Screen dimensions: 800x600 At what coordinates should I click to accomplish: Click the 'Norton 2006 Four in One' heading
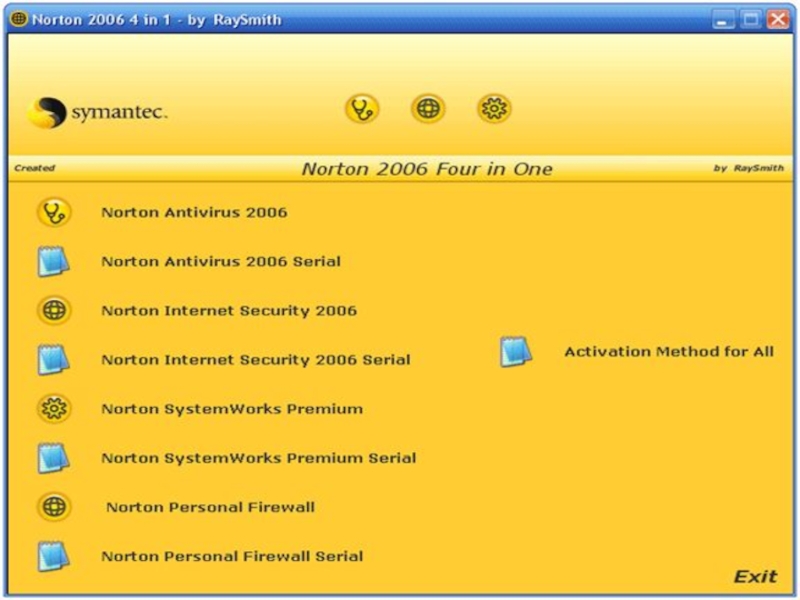coord(427,169)
